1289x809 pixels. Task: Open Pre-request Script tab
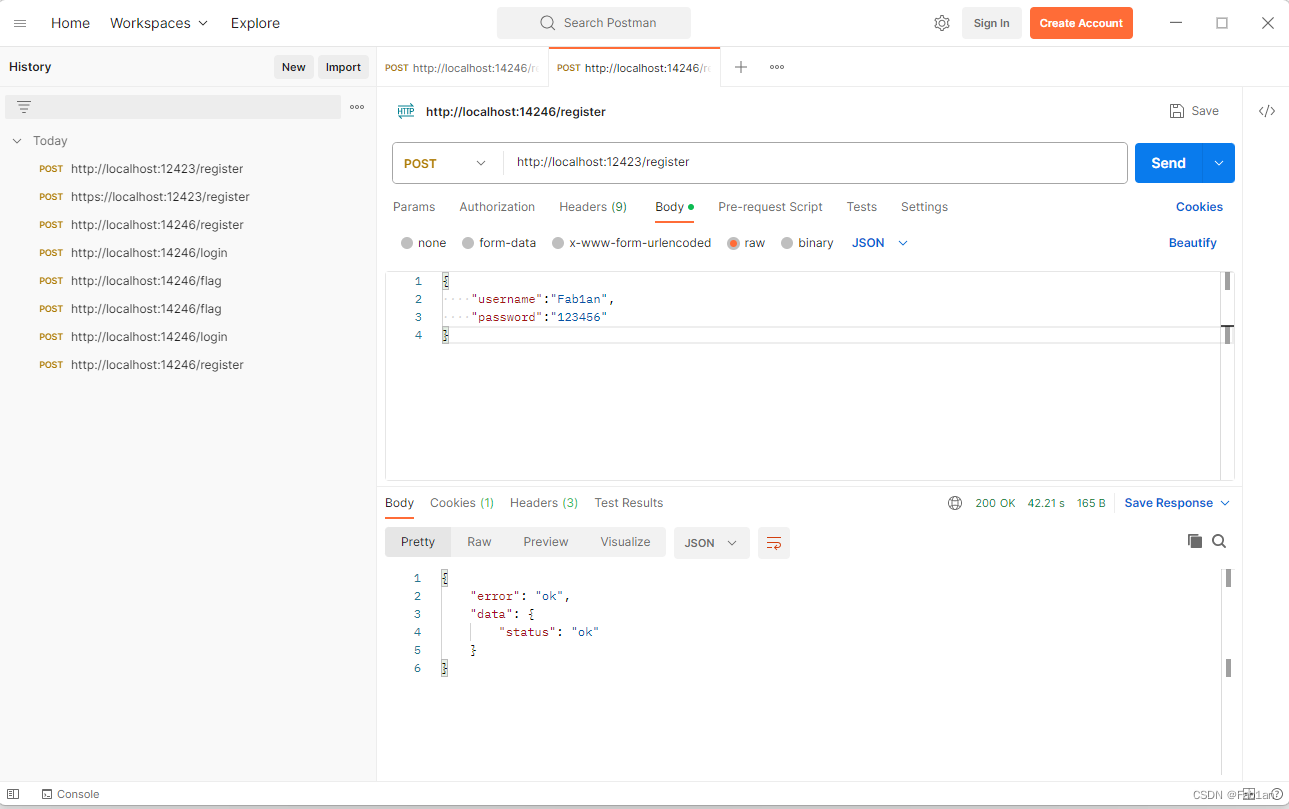(770, 207)
